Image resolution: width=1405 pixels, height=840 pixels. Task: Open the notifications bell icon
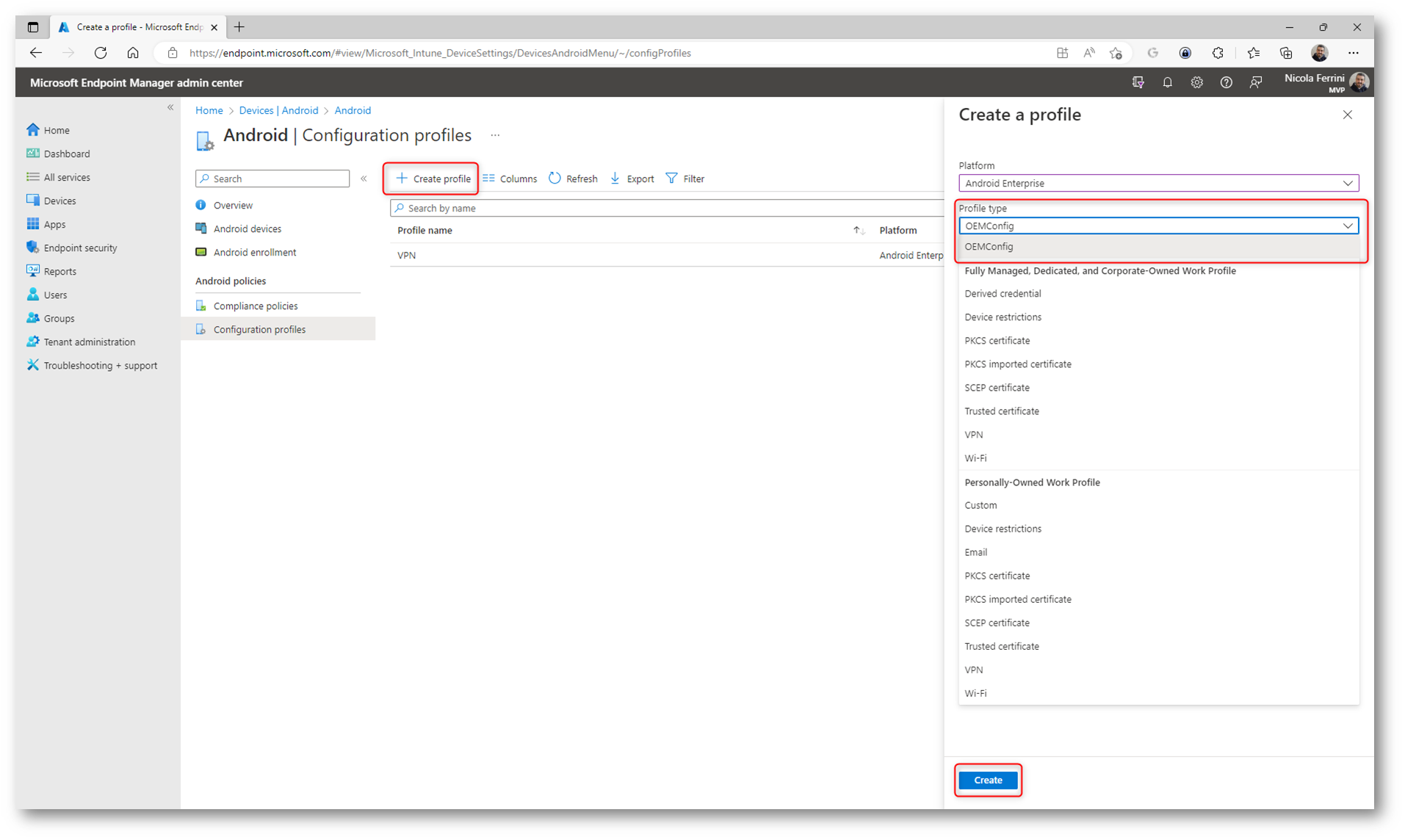(x=1167, y=82)
